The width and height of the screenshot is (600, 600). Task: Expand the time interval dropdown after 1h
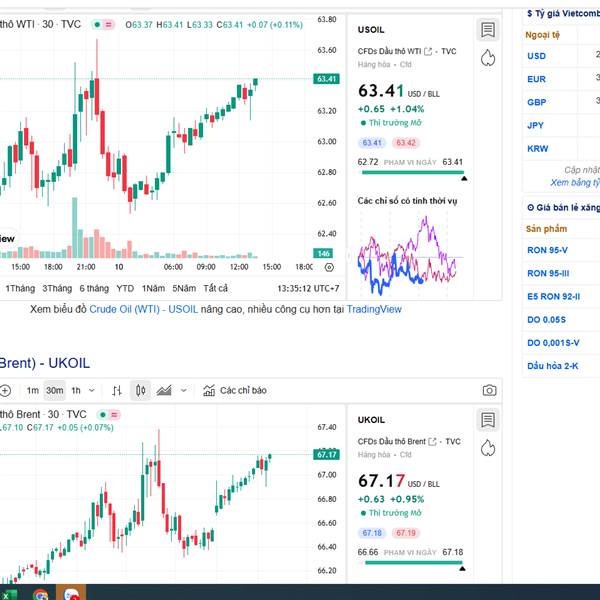click(91, 391)
